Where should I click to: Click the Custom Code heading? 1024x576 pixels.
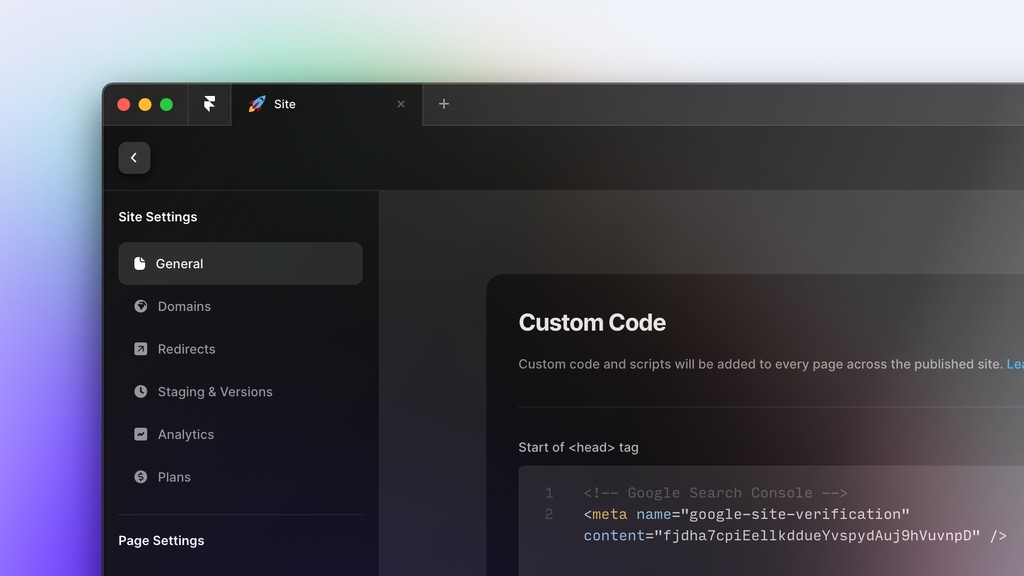[592, 322]
